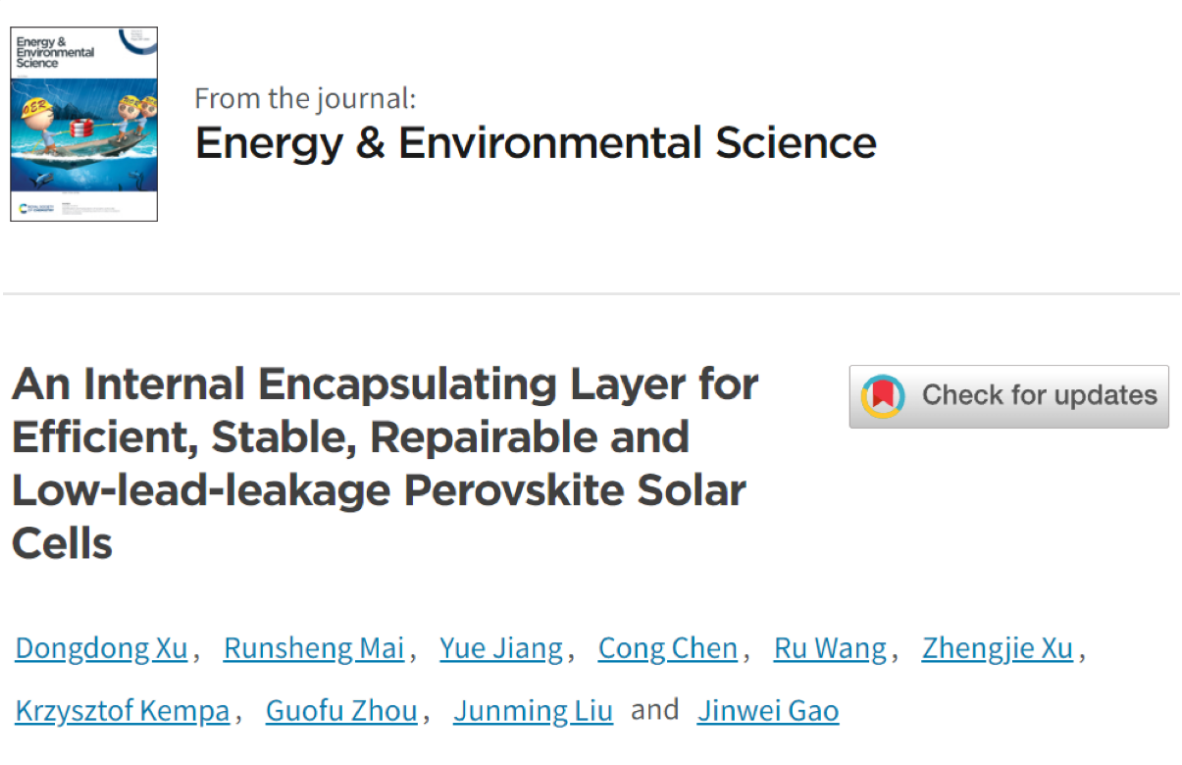Open Zhengjie Xu's author link

click(x=997, y=648)
